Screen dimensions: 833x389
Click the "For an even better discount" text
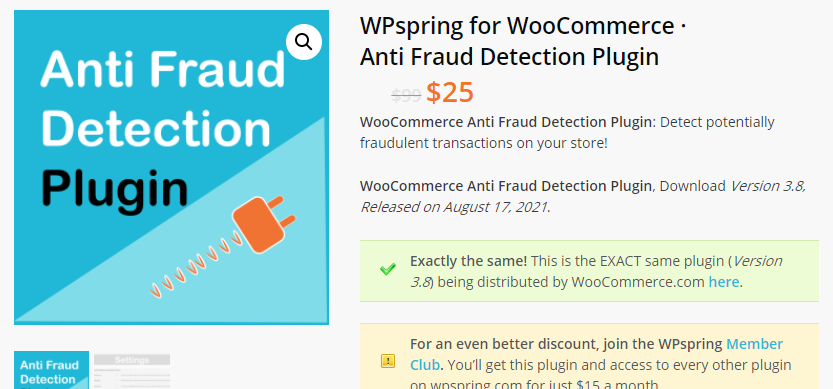coord(504,344)
